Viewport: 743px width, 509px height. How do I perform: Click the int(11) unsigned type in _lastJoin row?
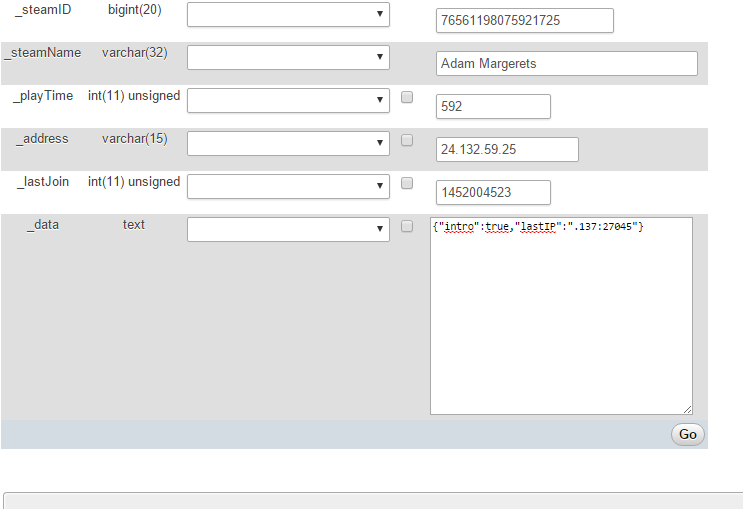coord(134,182)
